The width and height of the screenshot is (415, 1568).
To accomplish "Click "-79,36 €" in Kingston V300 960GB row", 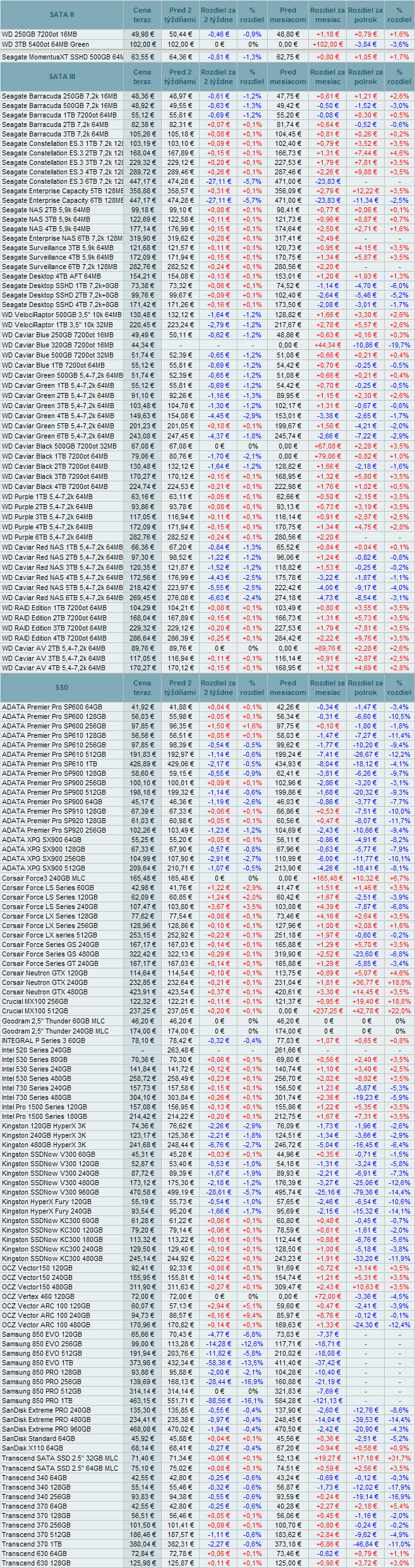I will tap(366, 1192).
